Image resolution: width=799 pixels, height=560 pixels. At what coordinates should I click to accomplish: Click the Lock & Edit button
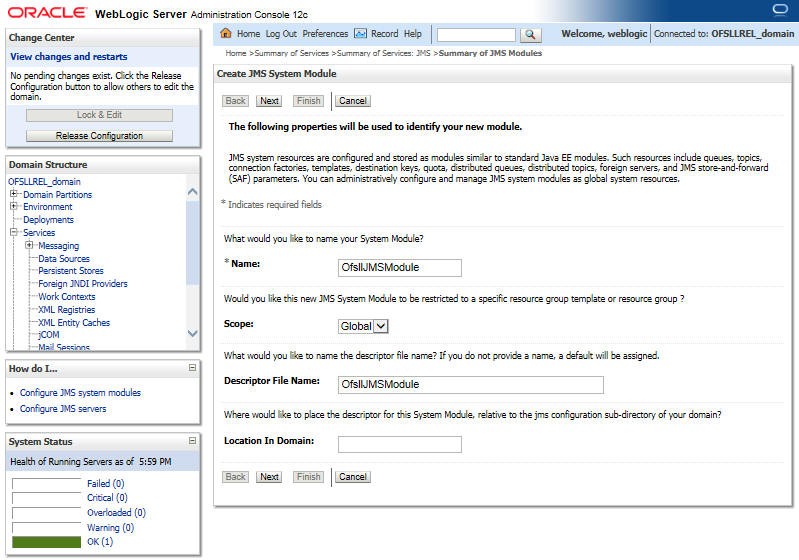(x=99, y=115)
